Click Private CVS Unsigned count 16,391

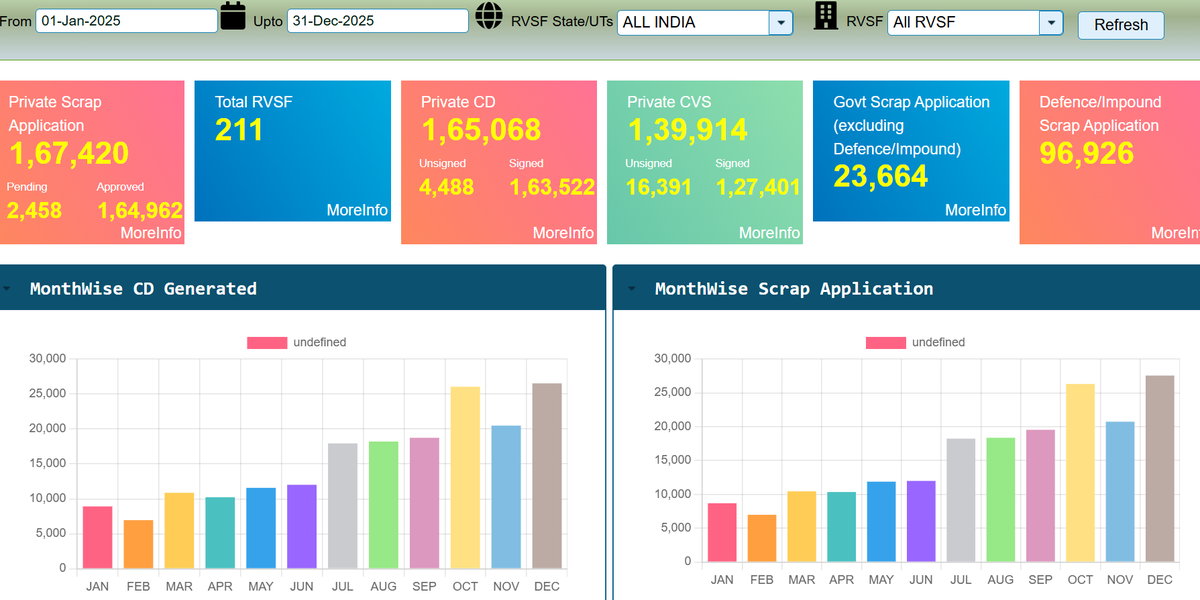point(658,187)
